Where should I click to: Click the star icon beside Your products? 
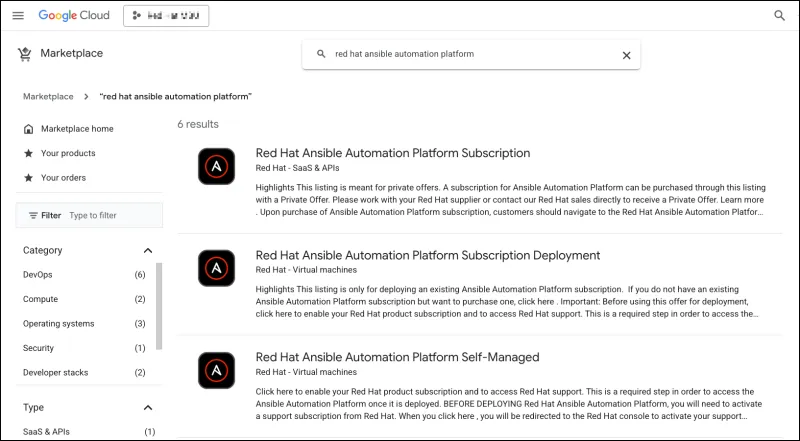tap(29, 153)
